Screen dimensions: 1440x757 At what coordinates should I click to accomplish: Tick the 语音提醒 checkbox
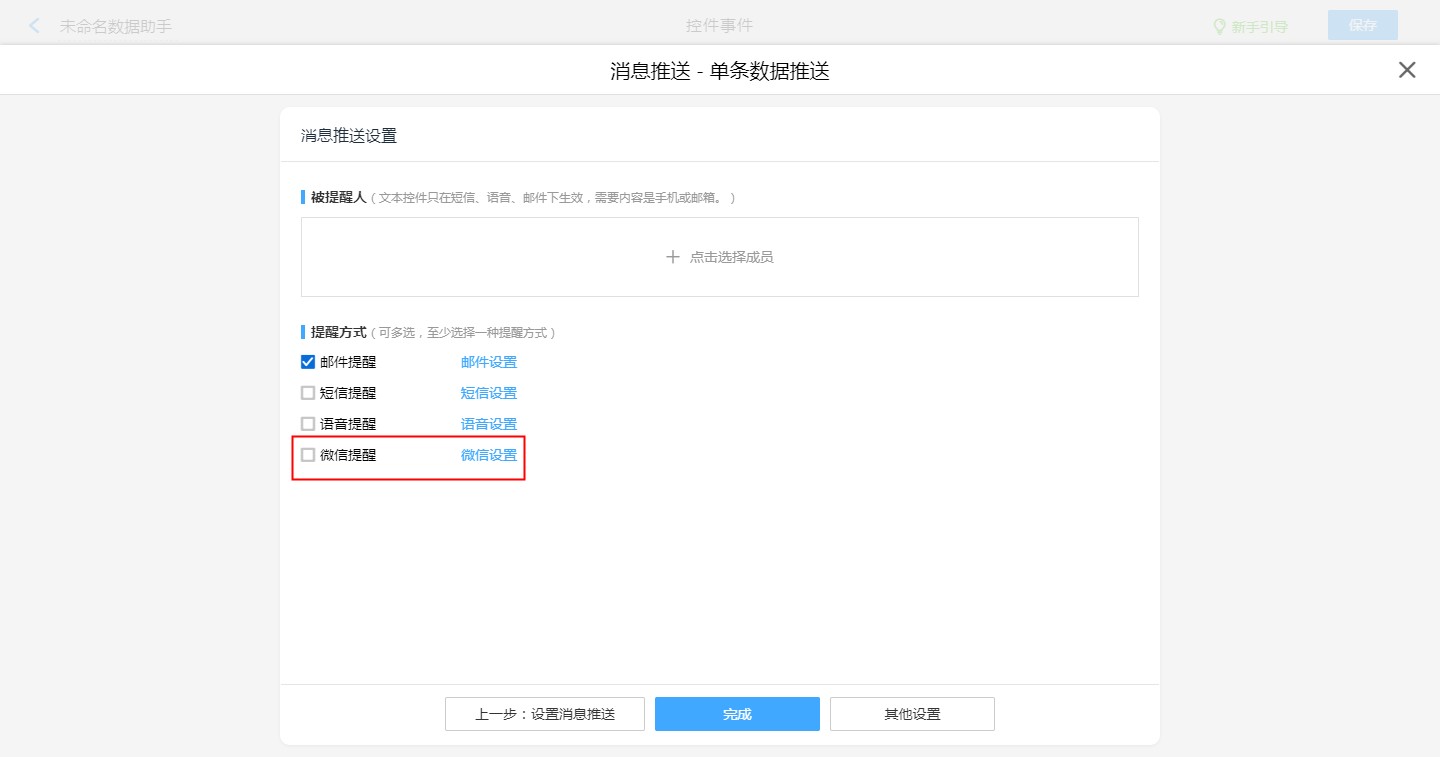pyautogui.click(x=308, y=424)
